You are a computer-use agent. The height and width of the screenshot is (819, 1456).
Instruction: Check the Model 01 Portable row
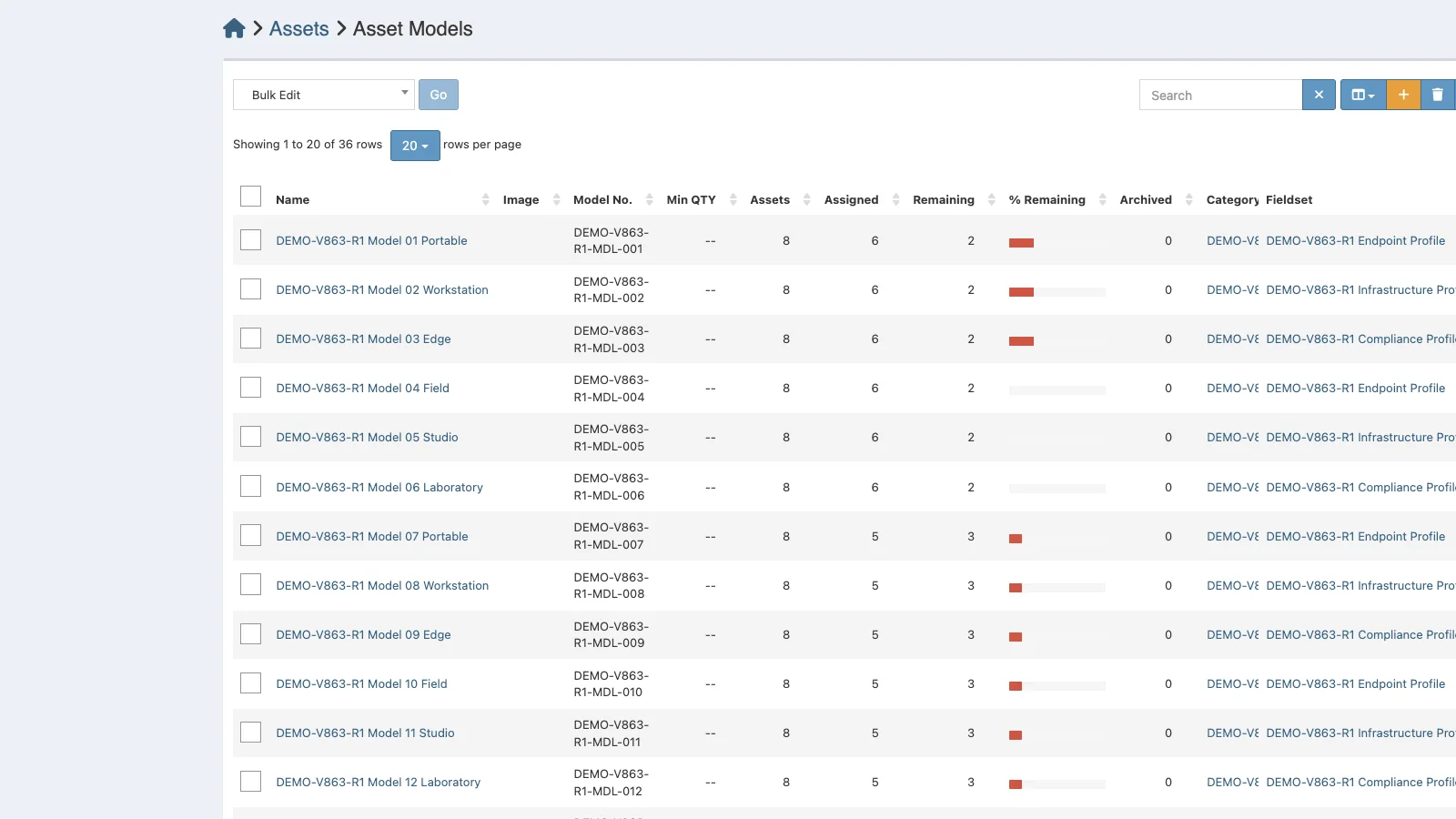[x=250, y=239]
